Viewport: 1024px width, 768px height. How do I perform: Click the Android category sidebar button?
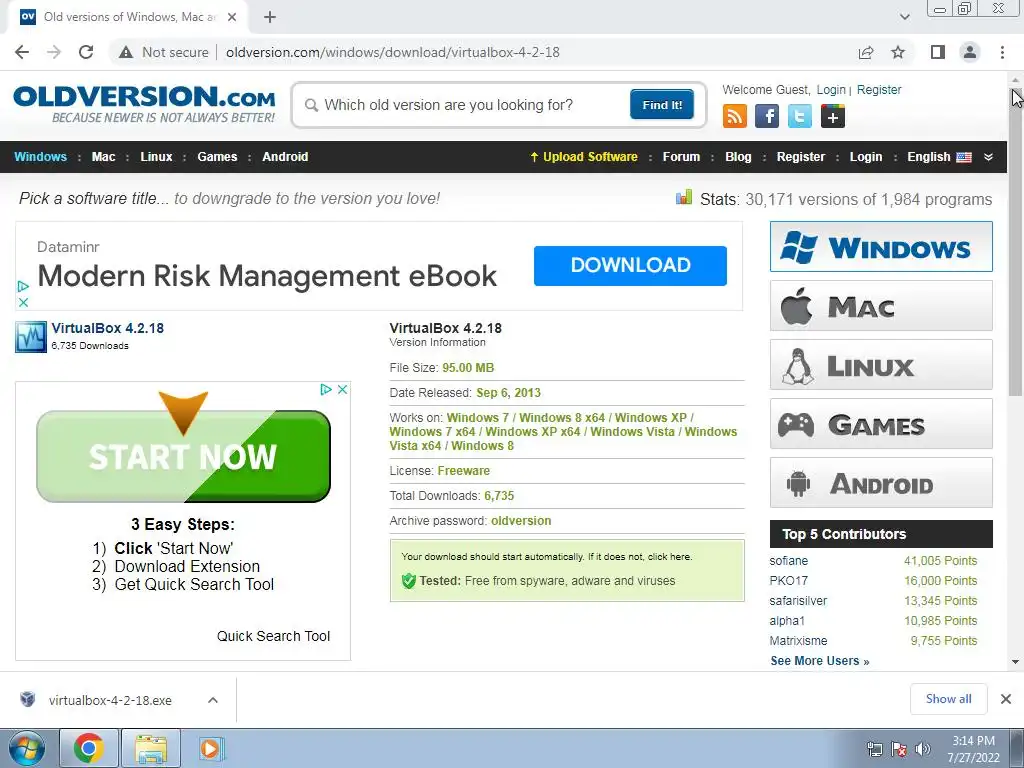(881, 483)
